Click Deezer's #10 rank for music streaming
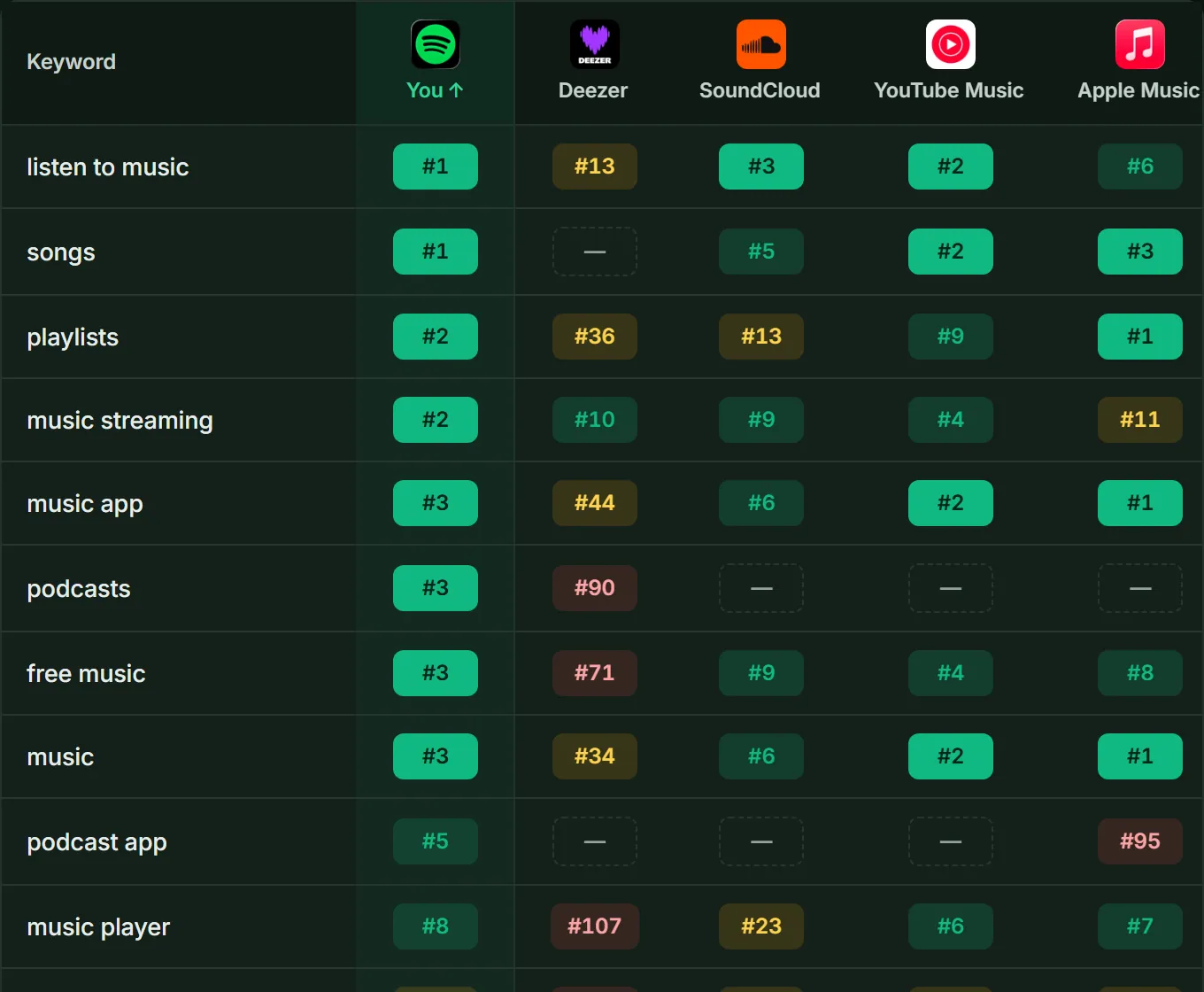Screen dimensions: 1204x992 595,420
